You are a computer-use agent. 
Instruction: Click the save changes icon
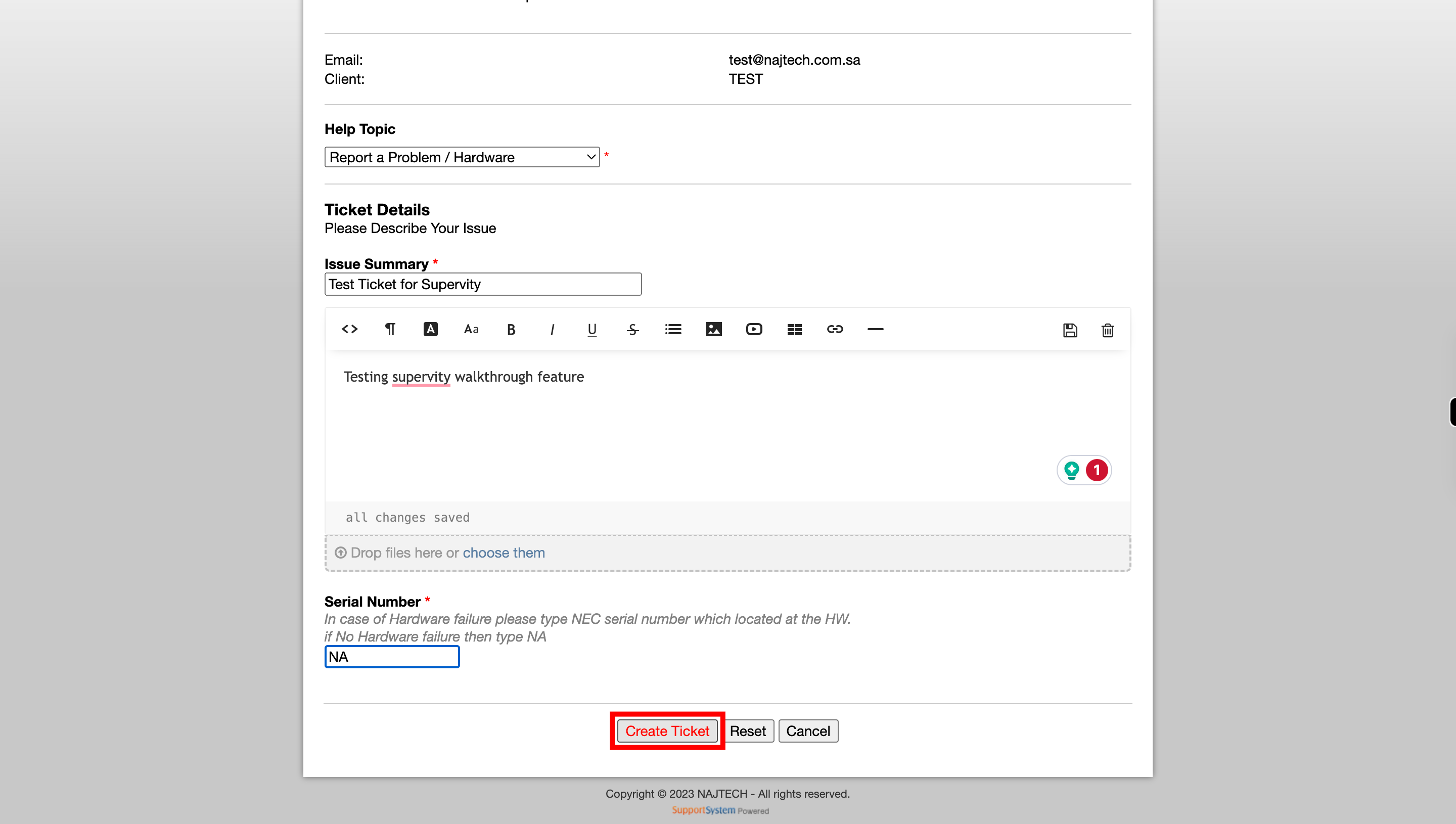coord(1070,330)
